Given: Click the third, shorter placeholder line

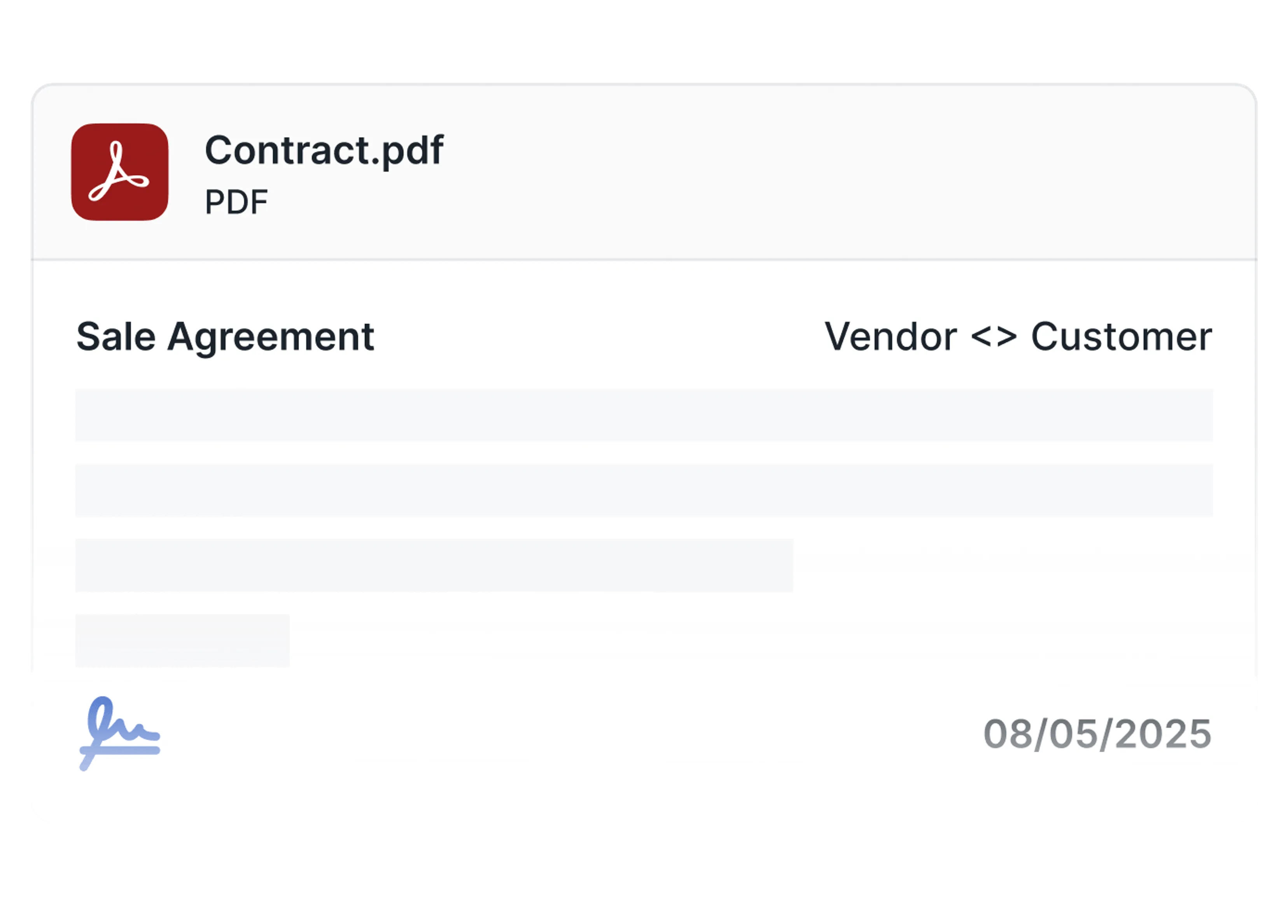Looking at the screenshot, I should tap(434, 565).
